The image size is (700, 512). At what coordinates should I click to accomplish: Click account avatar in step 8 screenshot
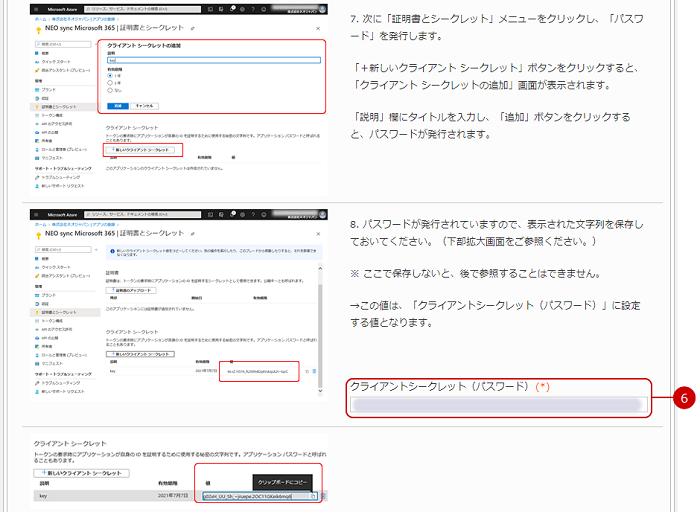[322, 215]
